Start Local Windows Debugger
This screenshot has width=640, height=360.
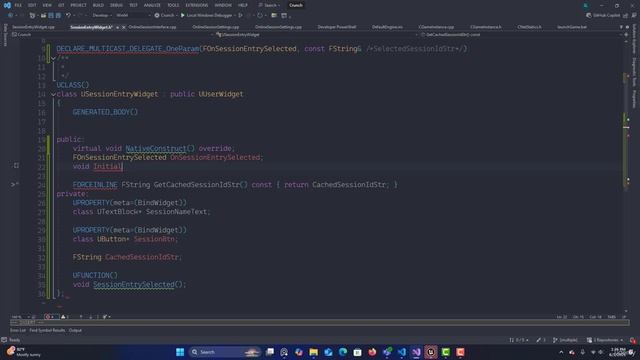pos(207,16)
